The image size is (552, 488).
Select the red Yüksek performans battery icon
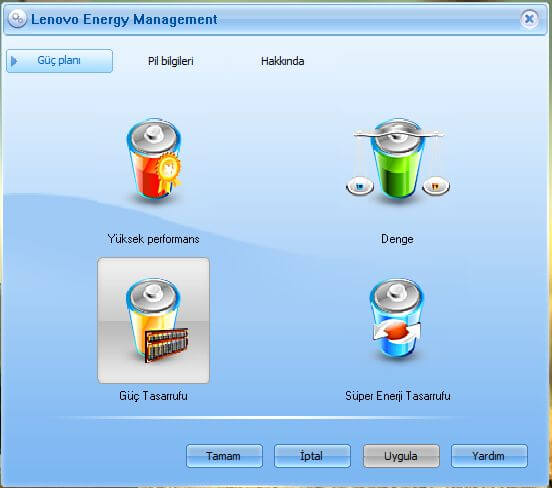154,162
